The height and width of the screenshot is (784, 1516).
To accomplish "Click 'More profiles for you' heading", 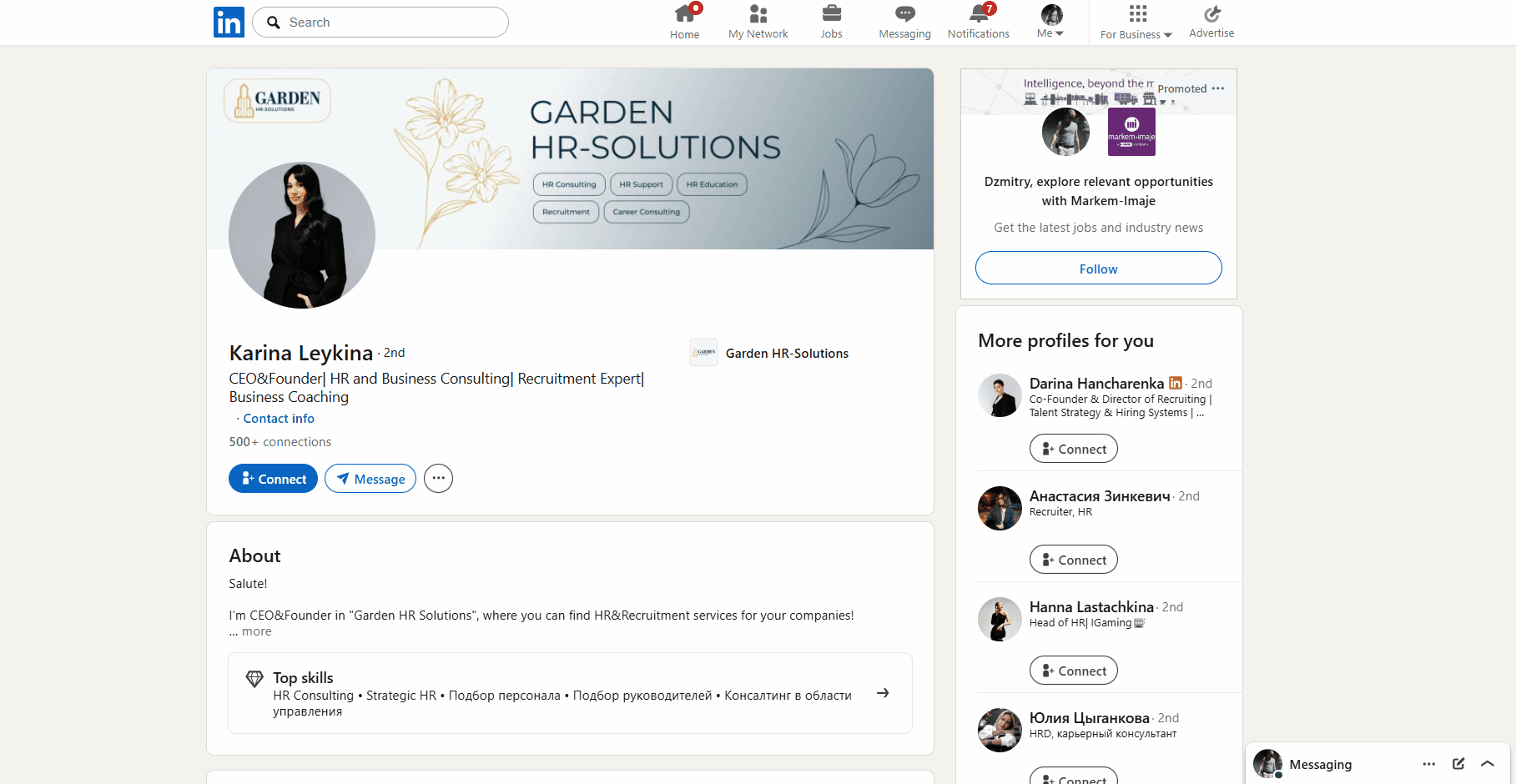I will (x=1065, y=340).
